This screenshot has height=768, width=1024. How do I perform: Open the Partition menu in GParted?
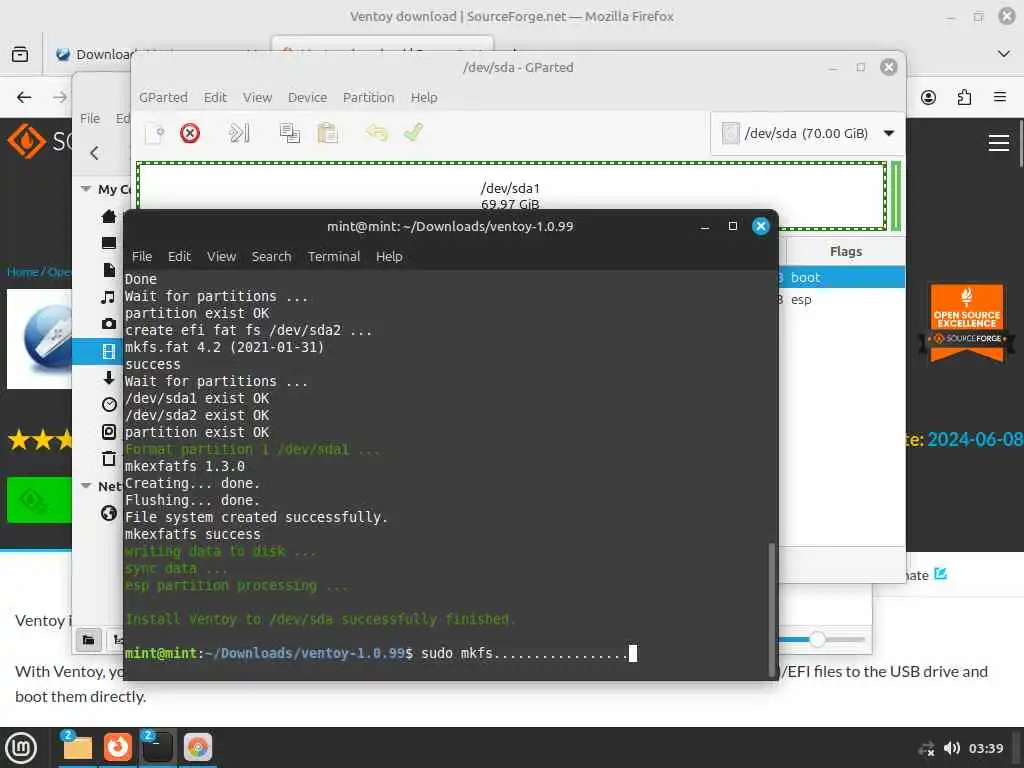pyautogui.click(x=368, y=97)
